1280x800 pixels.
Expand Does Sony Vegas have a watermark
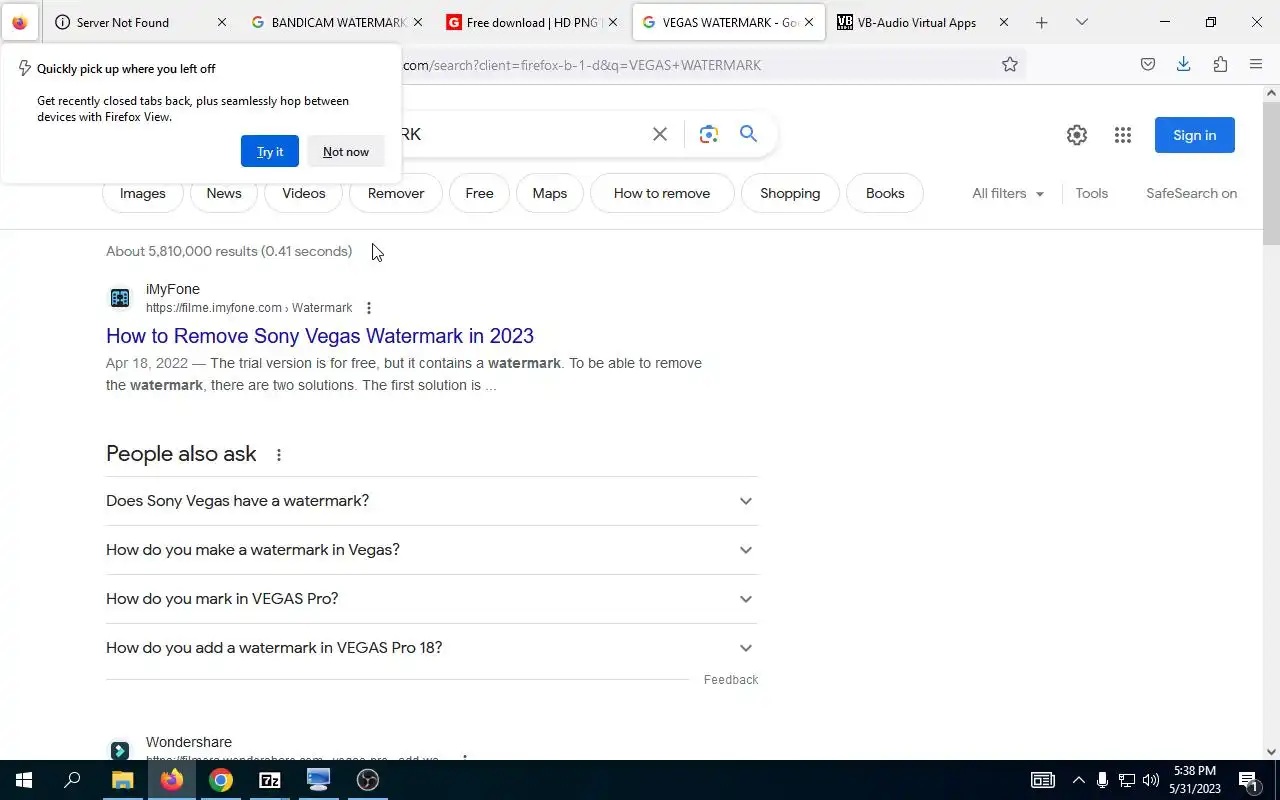[x=431, y=501]
